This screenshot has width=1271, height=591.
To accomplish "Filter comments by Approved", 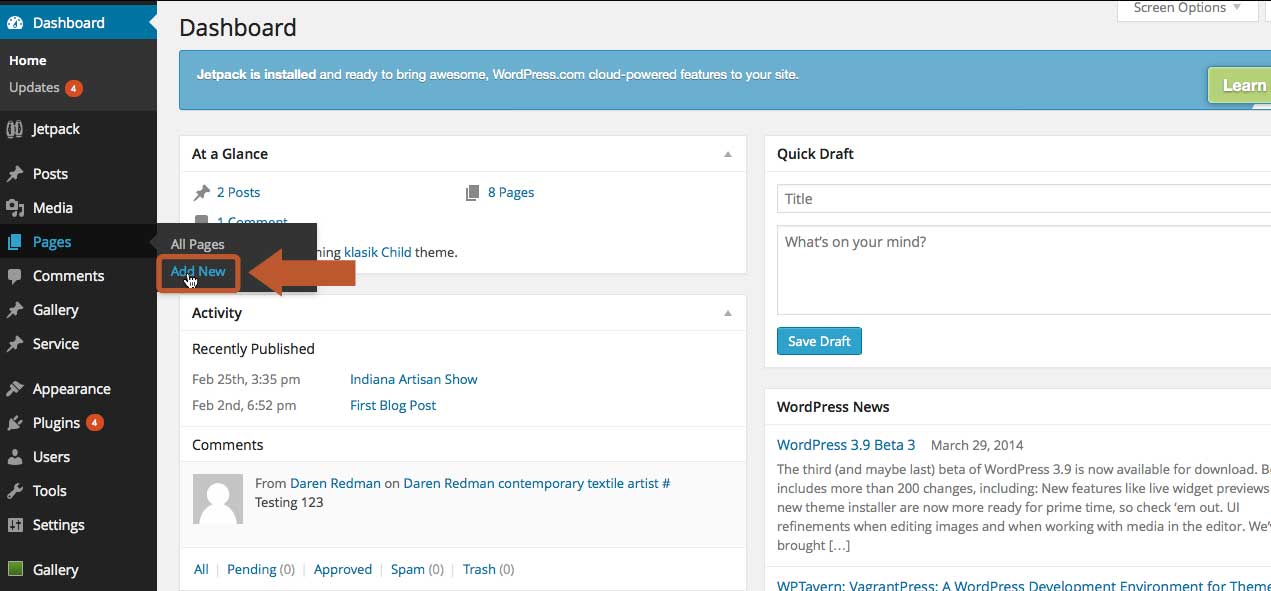I will coord(343,570).
